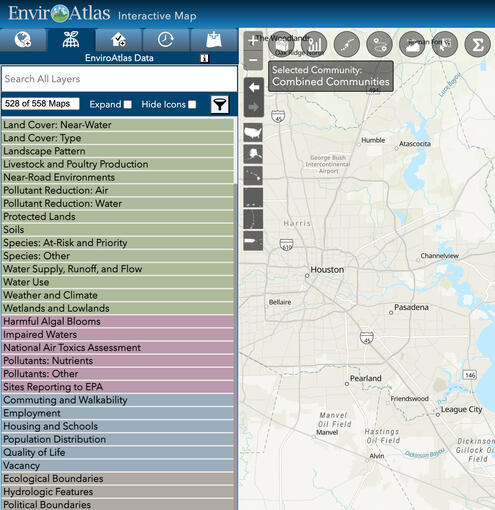Expand Pollutant Reduction: Air category

click(118, 190)
